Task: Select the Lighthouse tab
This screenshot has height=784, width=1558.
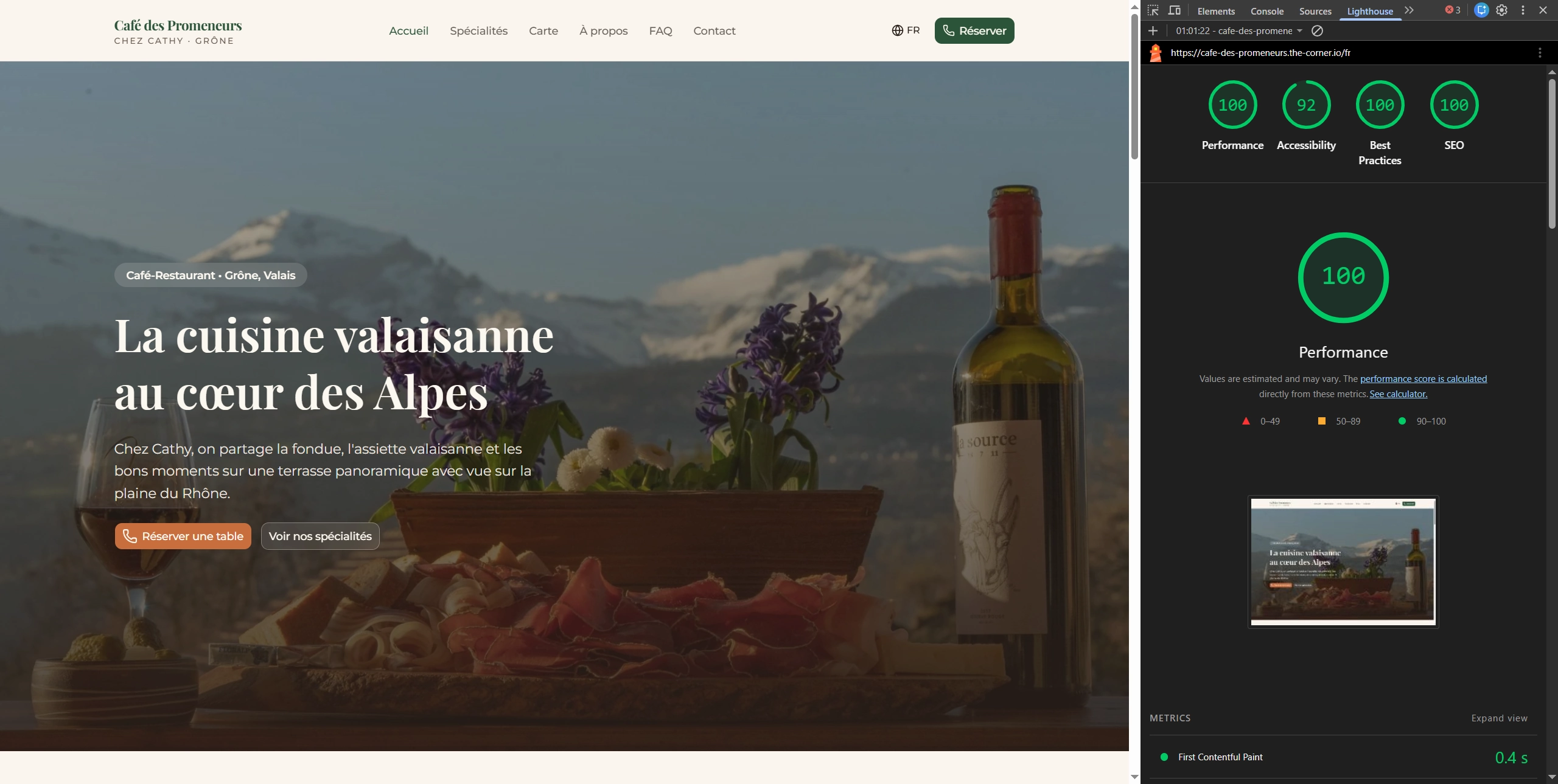Action: click(x=1370, y=11)
